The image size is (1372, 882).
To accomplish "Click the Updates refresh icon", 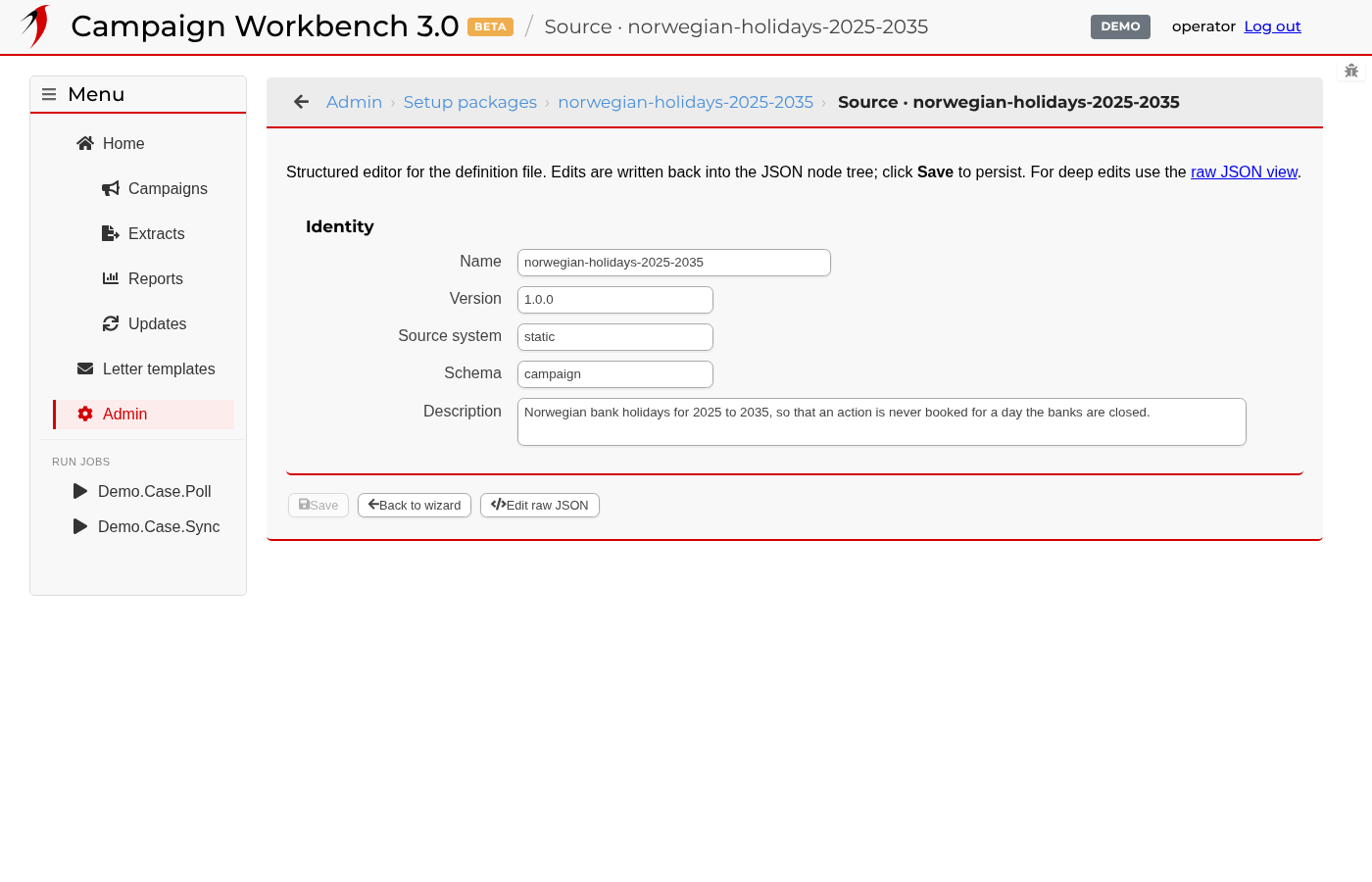I will pyautogui.click(x=111, y=323).
